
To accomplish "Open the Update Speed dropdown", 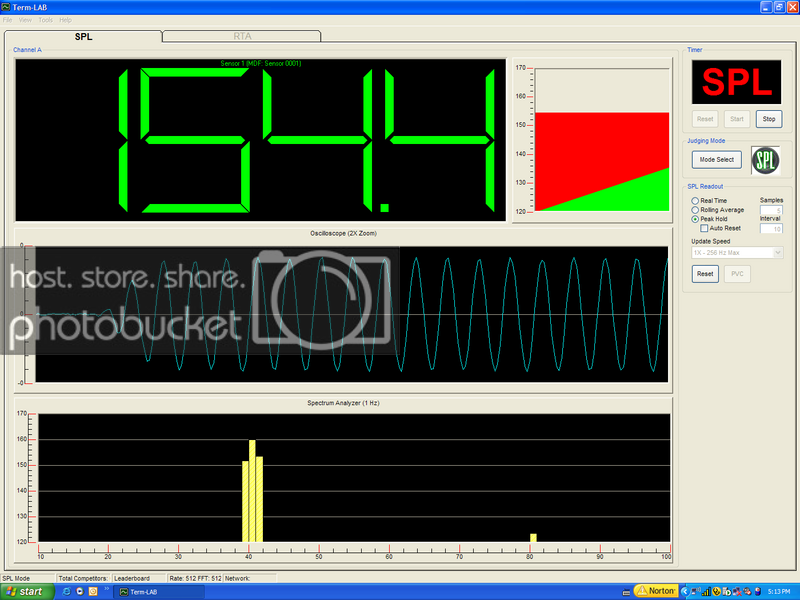I will pos(737,253).
